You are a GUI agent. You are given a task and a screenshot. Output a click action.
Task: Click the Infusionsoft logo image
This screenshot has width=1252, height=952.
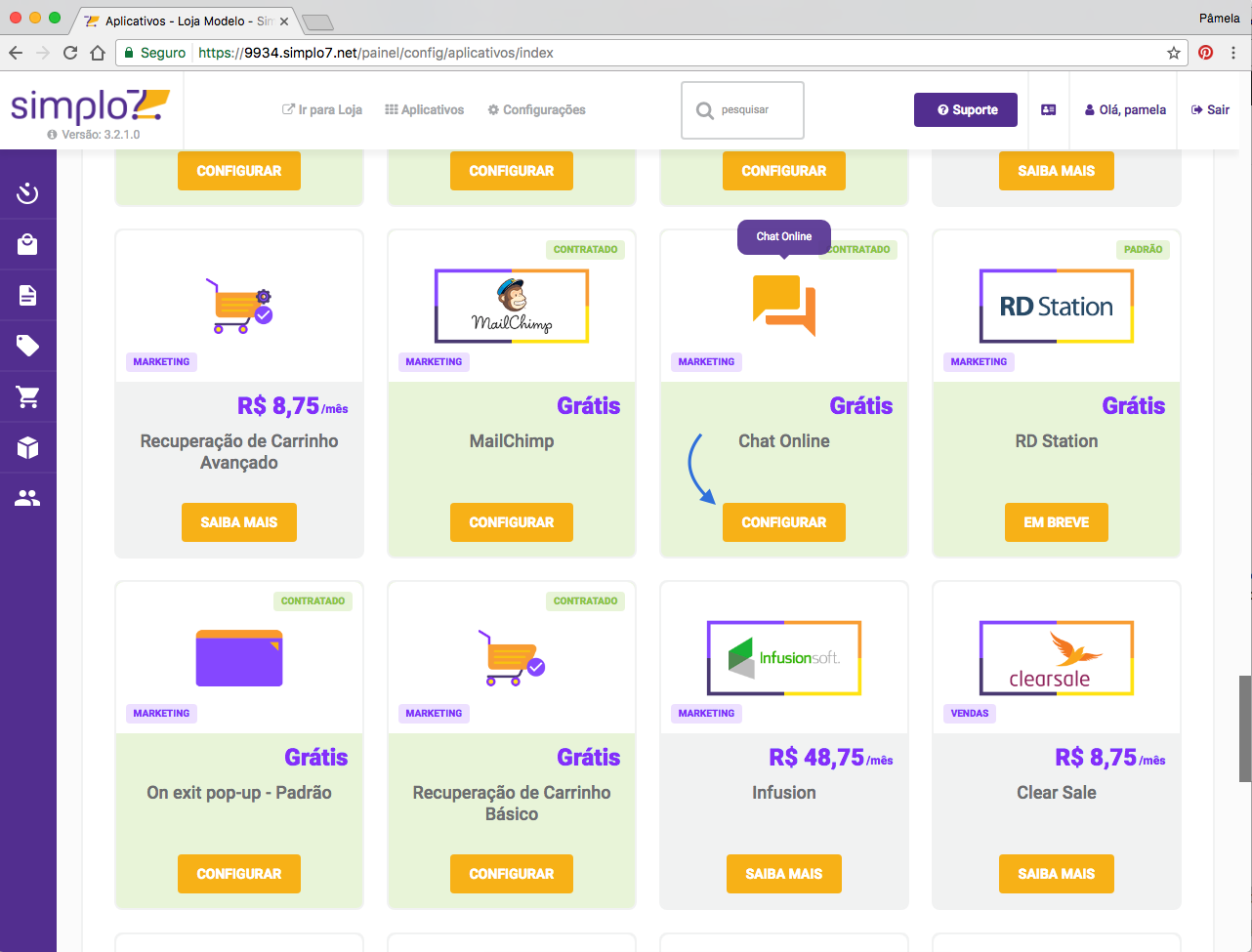tap(784, 657)
